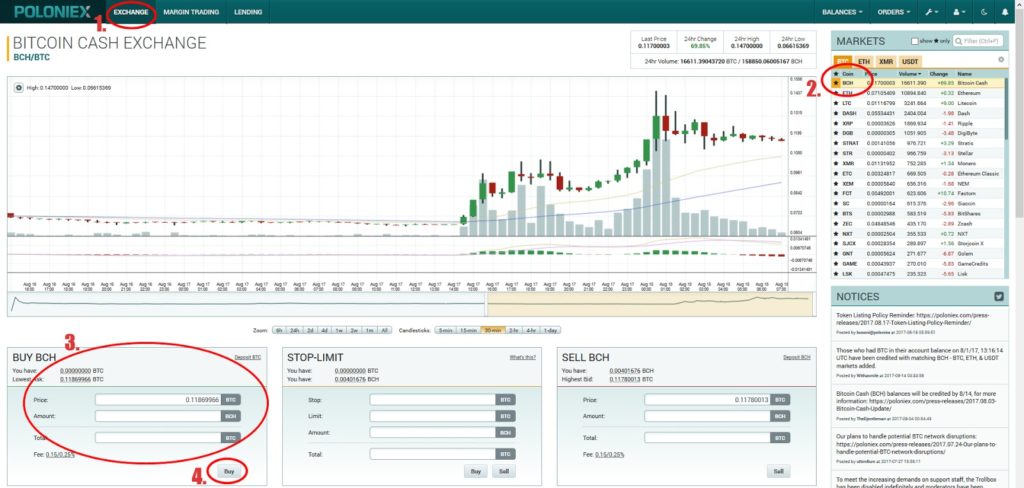Star the Litecoin market row
This screenshot has width=1024, height=488.
[x=836, y=102]
